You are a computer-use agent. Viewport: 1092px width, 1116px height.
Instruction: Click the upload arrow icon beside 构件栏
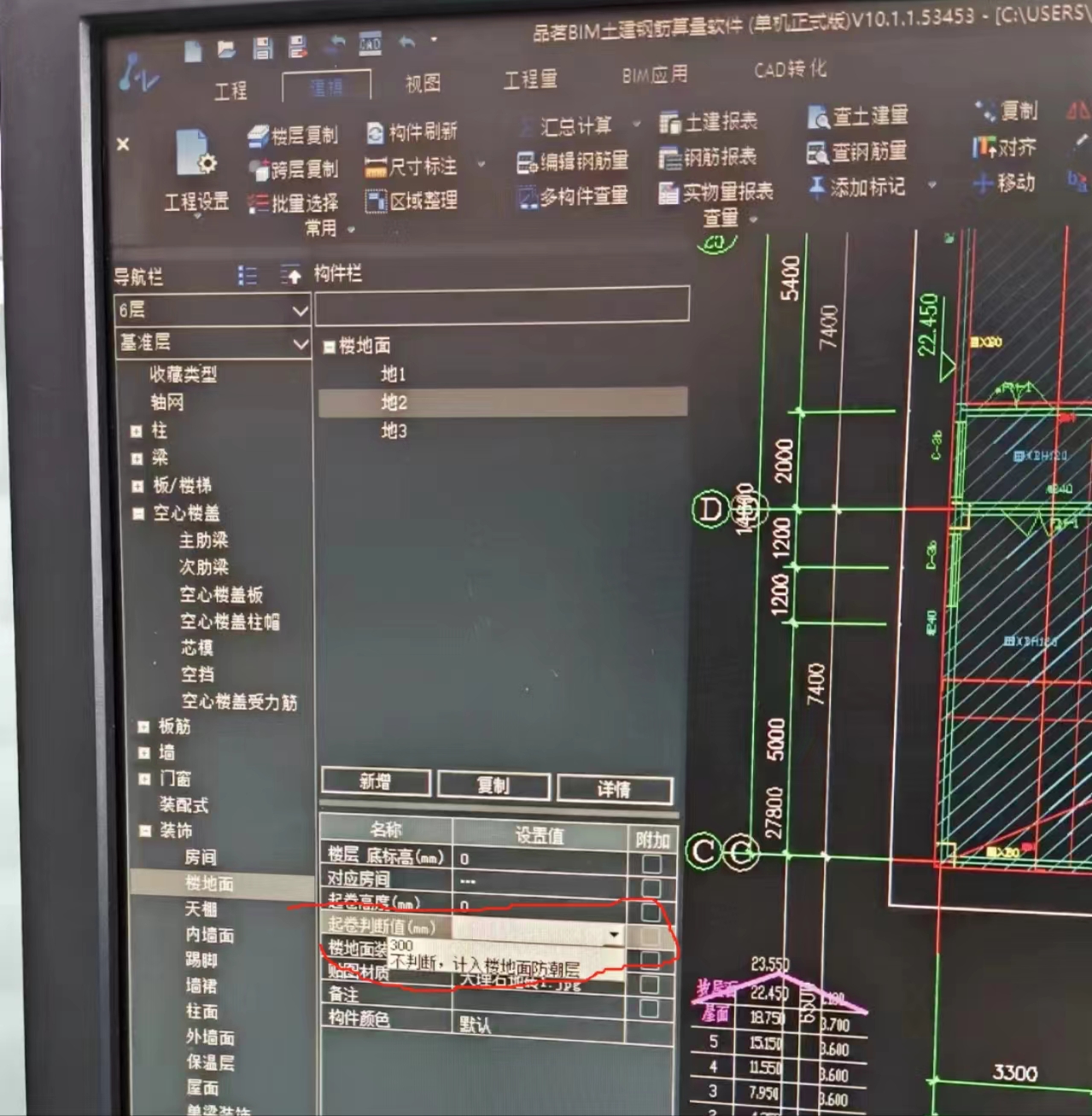[291, 275]
